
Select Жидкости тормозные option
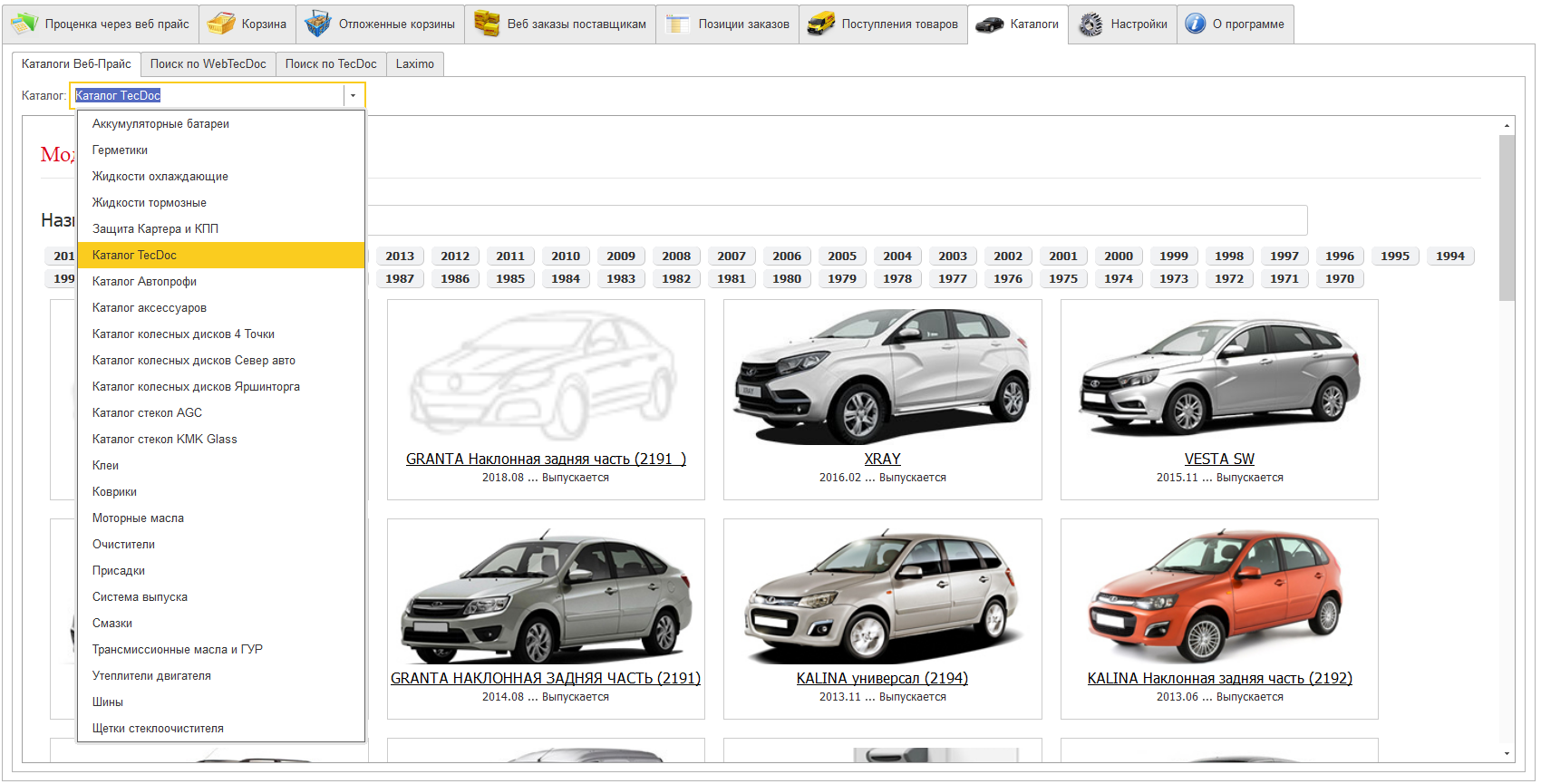(x=221, y=203)
